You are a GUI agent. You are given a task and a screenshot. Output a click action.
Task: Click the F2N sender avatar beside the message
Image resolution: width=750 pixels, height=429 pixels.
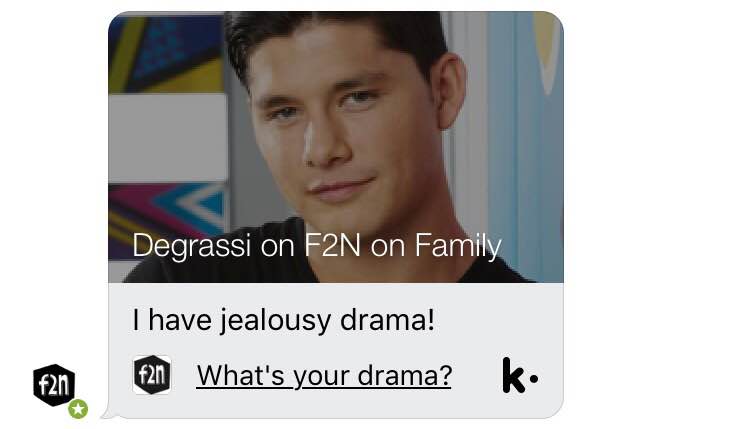[54, 385]
